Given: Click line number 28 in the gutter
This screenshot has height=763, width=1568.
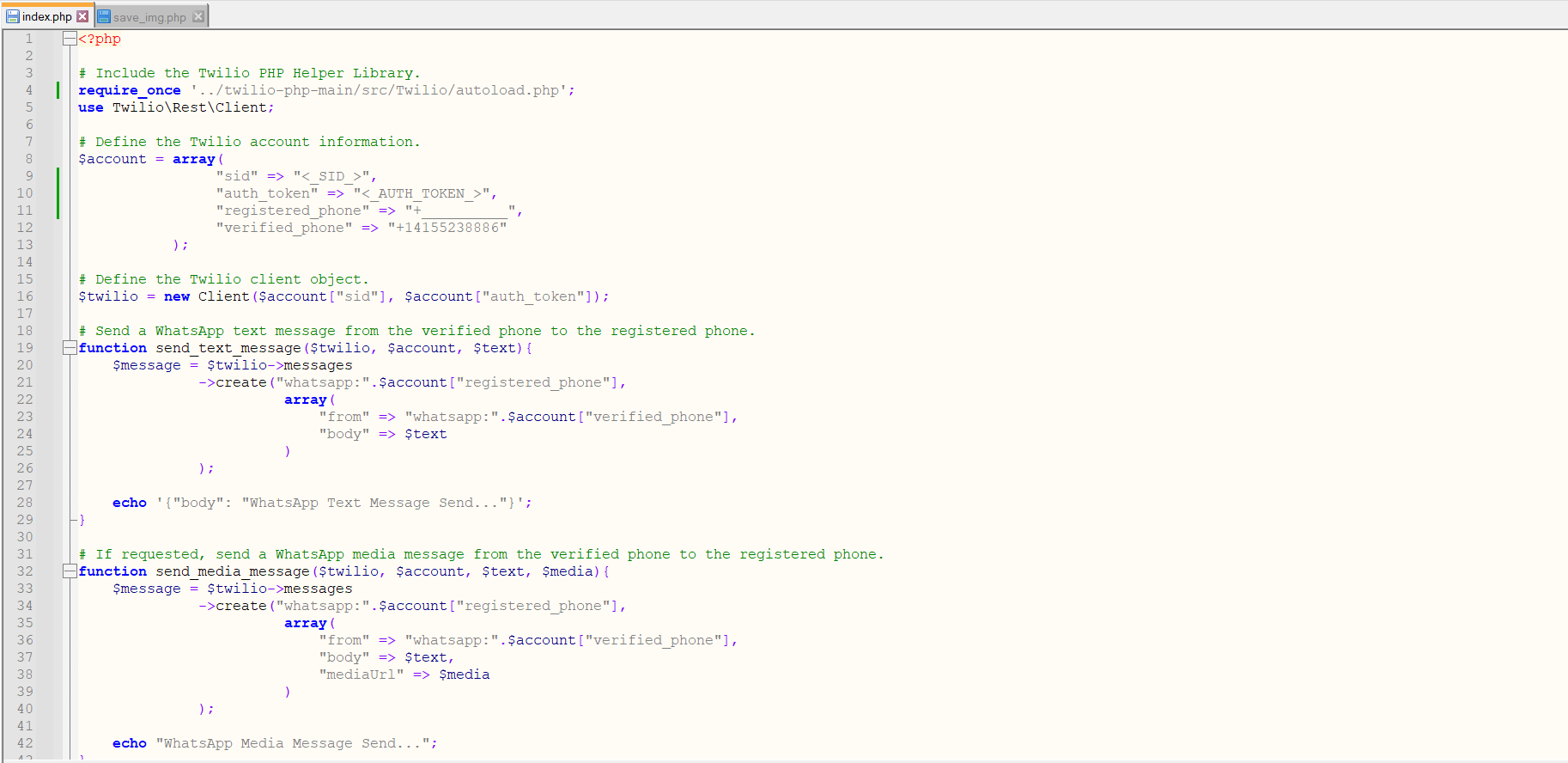Looking at the screenshot, I should (26, 503).
